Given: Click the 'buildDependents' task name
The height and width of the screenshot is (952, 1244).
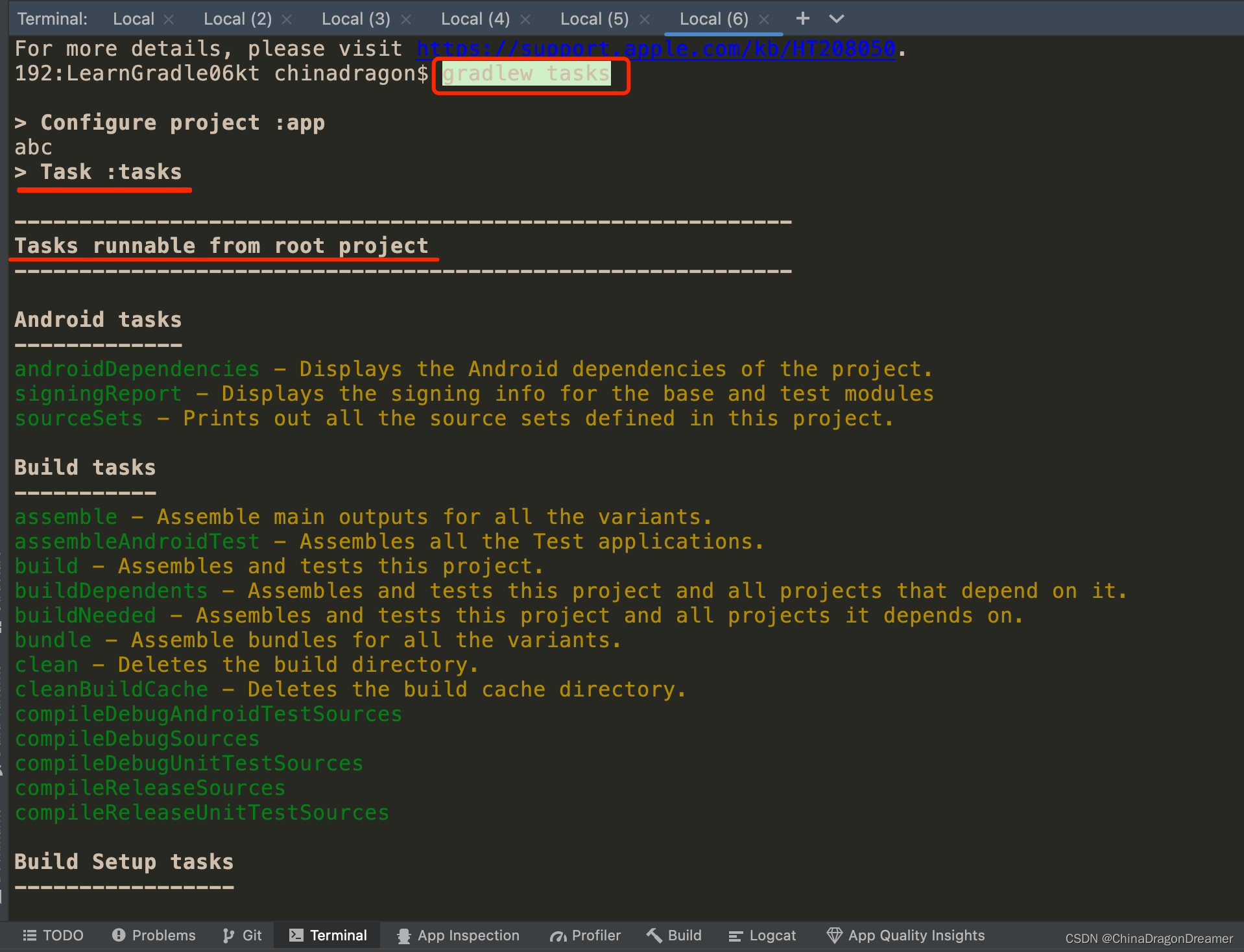Looking at the screenshot, I should (111, 591).
